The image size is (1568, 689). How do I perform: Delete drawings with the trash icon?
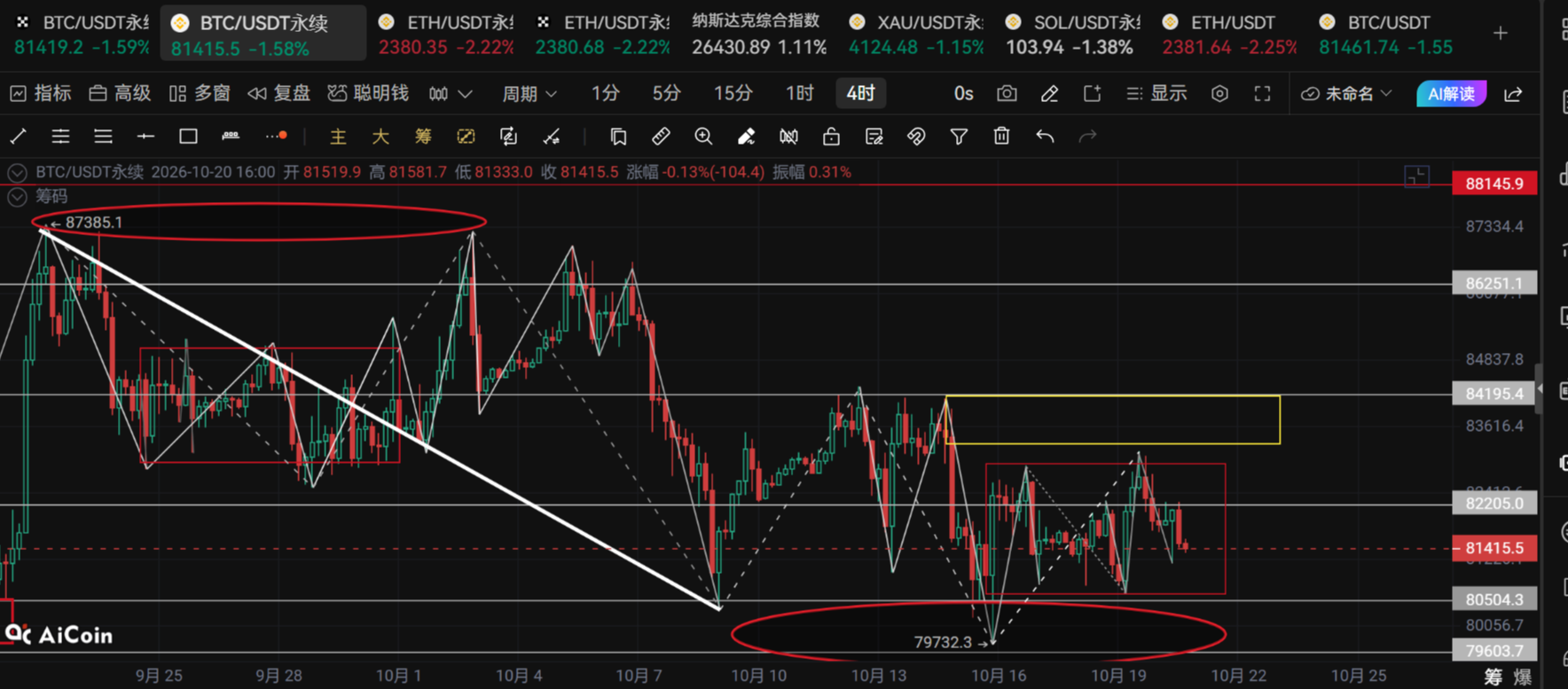[x=1001, y=137]
